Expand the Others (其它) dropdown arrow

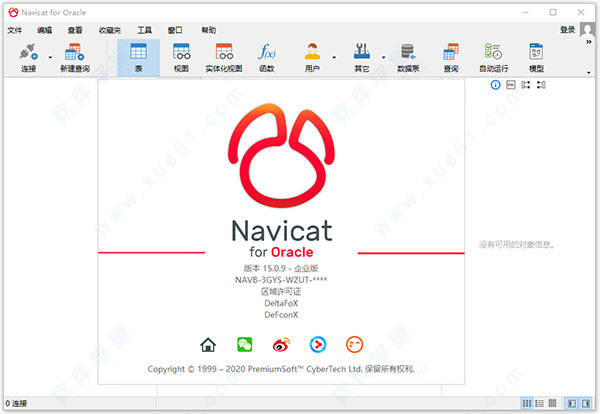[x=383, y=58]
